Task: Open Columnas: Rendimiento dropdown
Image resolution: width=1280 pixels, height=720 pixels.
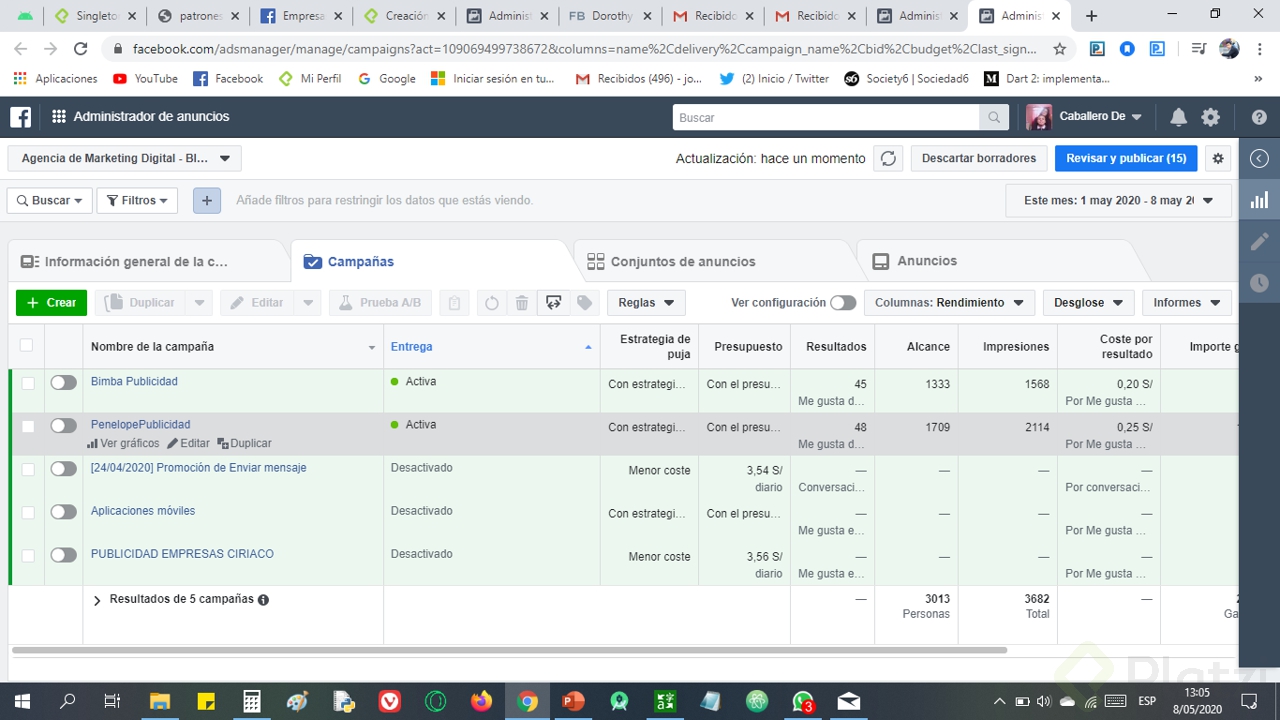Action: (x=949, y=303)
